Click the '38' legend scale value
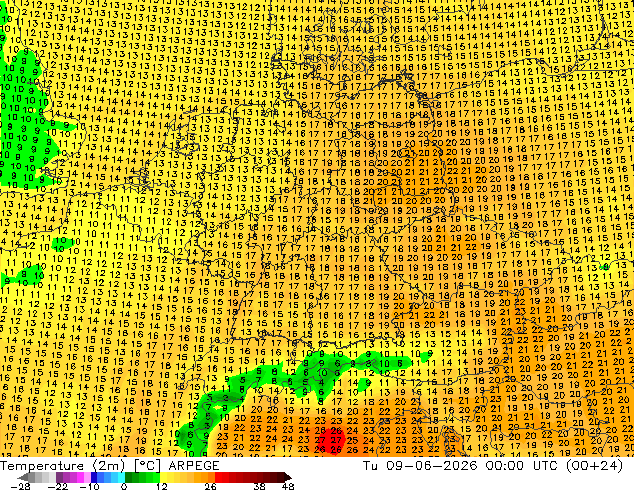 coord(260,486)
